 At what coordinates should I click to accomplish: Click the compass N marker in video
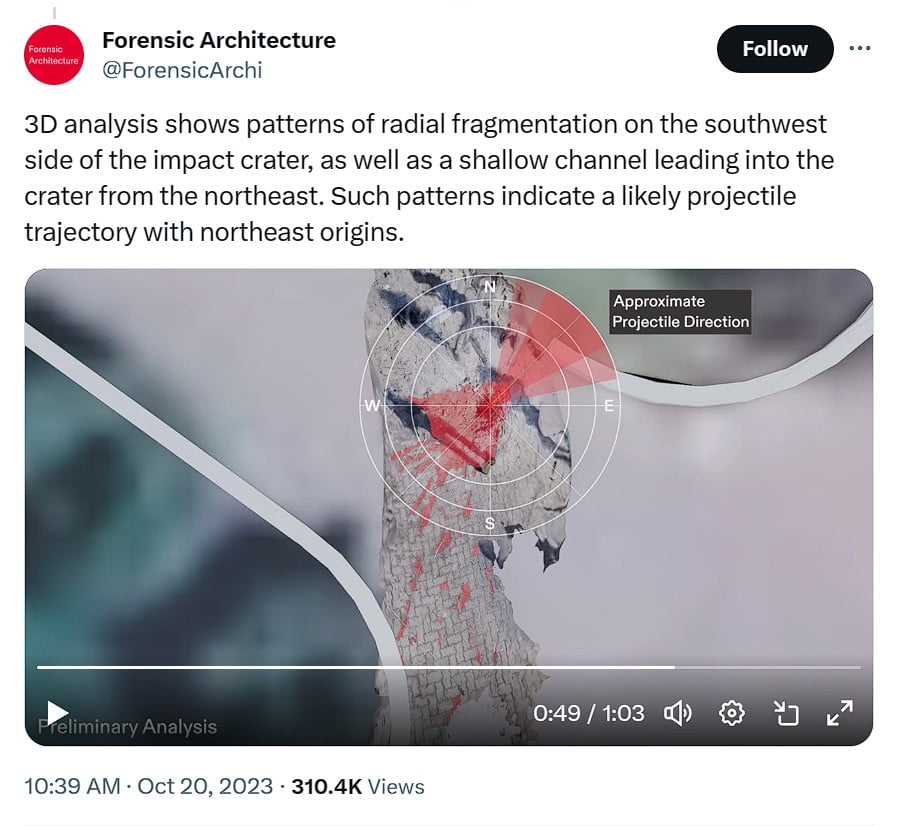(x=490, y=286)
